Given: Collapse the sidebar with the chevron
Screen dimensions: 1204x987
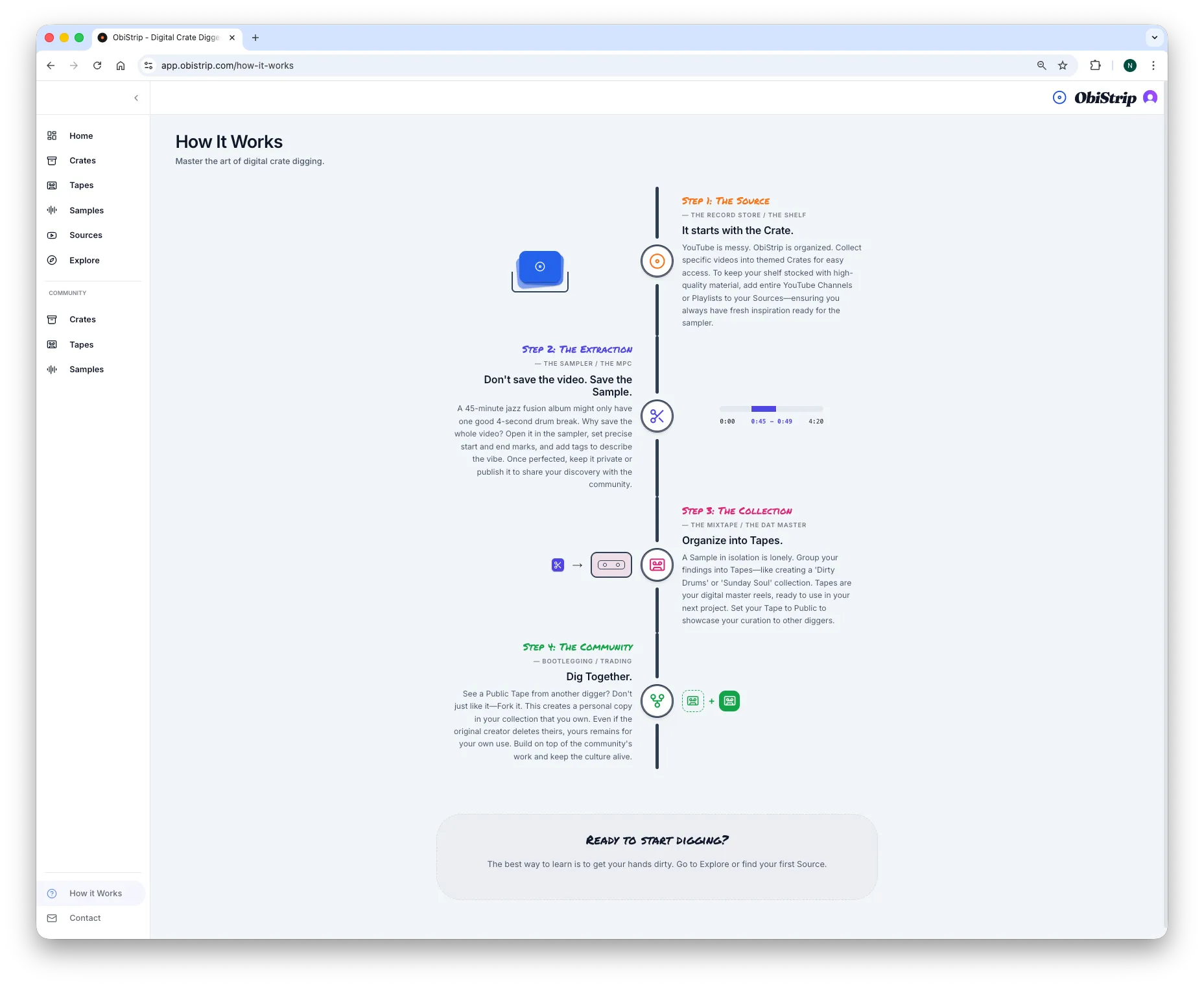Looking at the screenshot, I should coord(136,97).
